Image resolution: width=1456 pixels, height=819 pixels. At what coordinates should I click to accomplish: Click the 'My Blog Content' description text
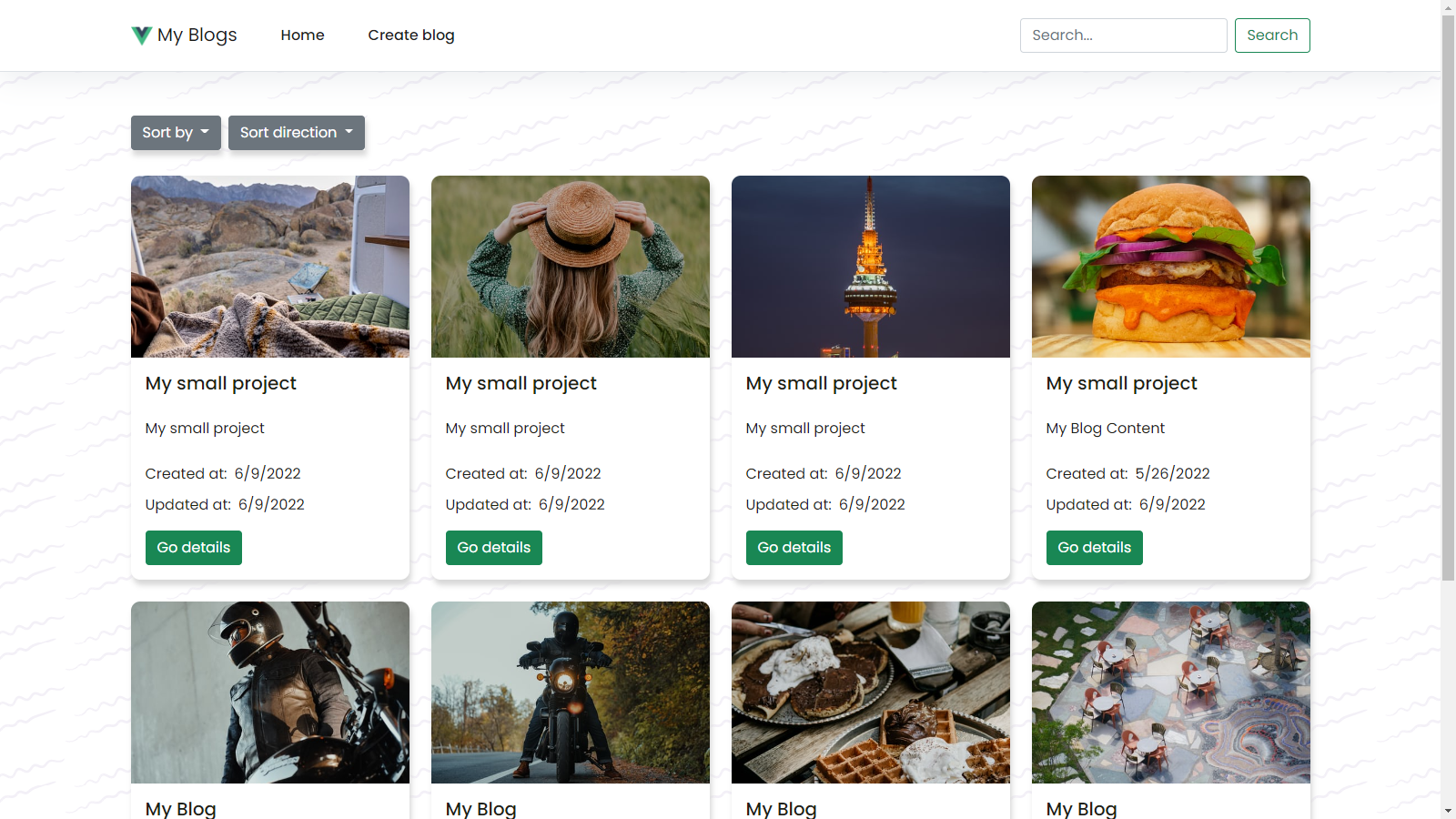pyautogui.click(x=1106, y=429)
